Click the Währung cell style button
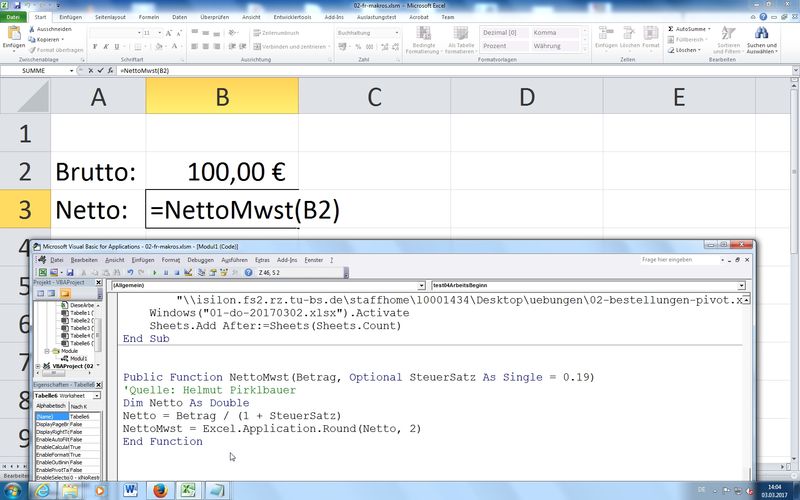800x500 pixels. pyautogui.click(x=555, y=46)
